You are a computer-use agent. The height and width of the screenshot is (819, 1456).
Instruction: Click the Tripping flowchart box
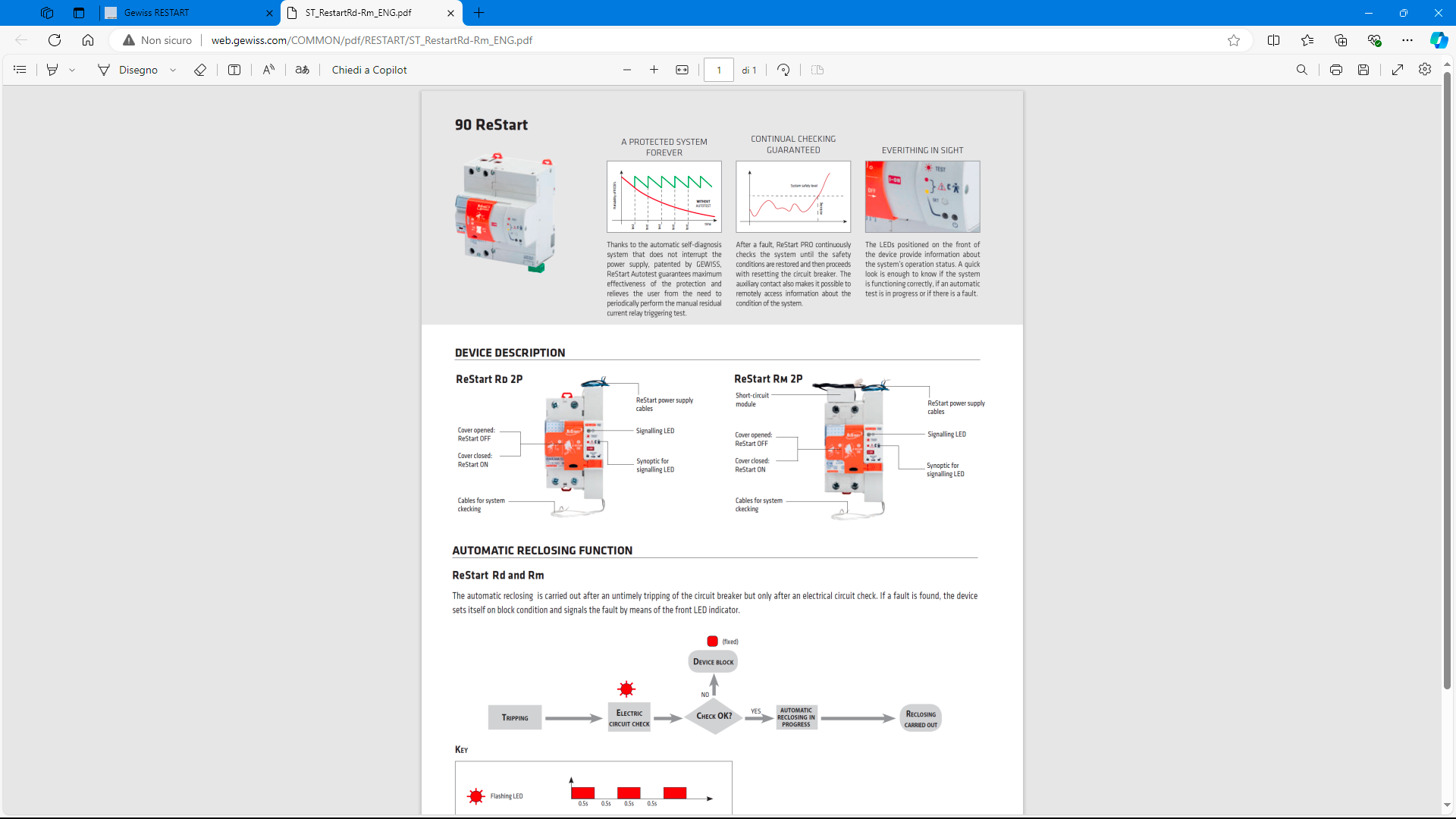515,717
